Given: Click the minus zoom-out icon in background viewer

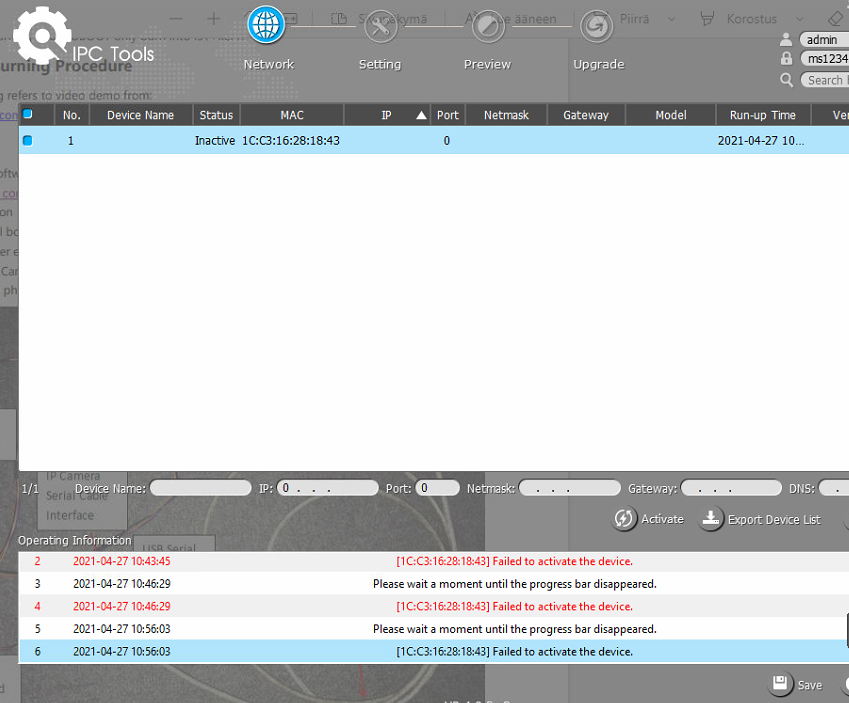Looking at the screenshot, I should [176, 19].
